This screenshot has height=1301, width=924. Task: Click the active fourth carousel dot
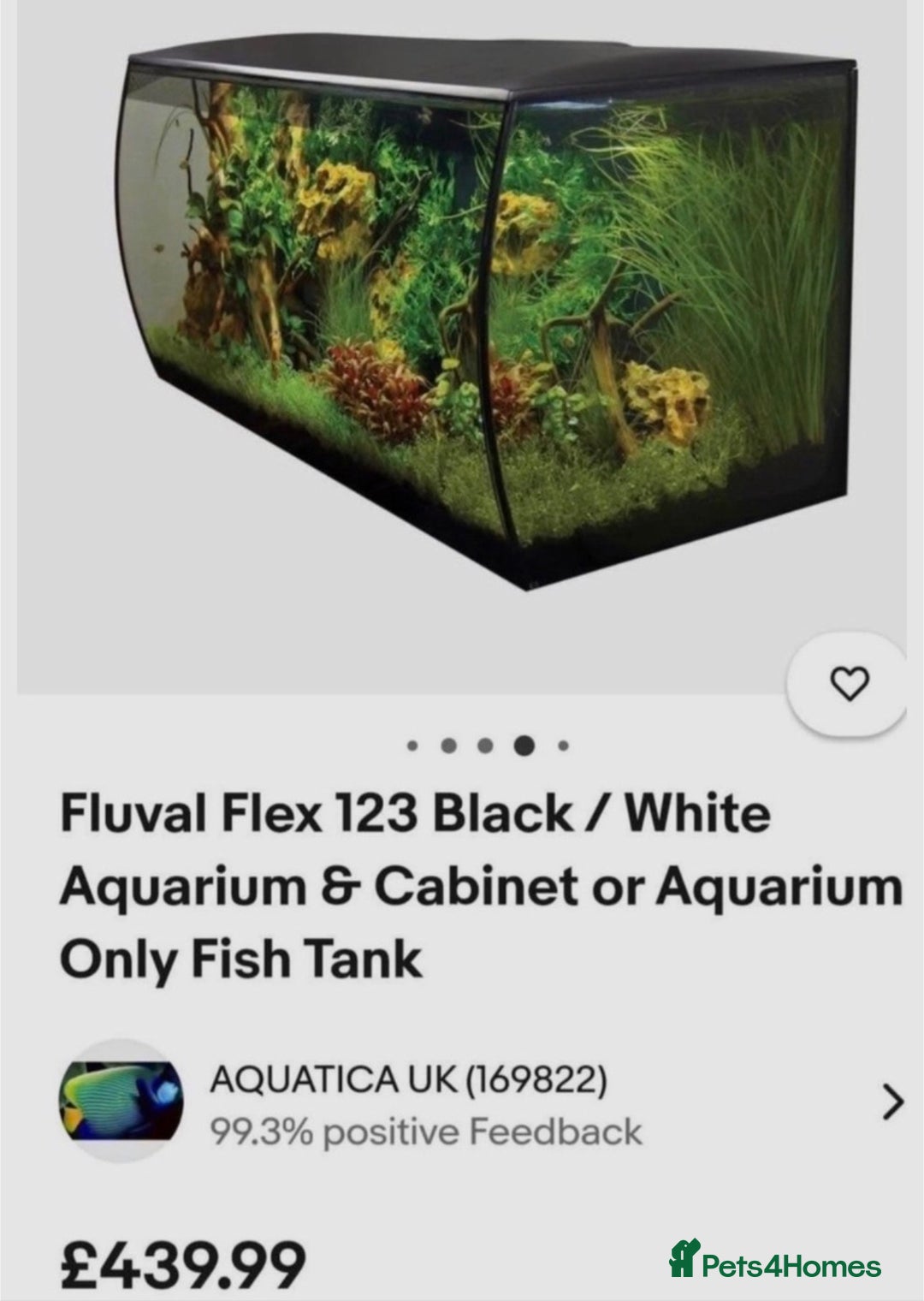point(524,746)
